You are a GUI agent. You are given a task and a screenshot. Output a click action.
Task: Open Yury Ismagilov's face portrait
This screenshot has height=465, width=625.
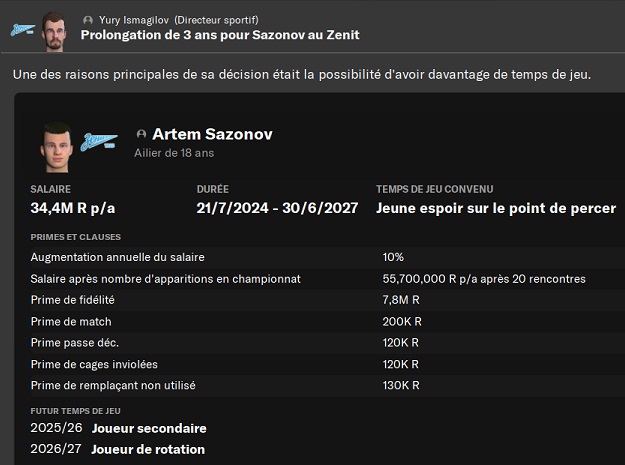click(x=56, y=30)
